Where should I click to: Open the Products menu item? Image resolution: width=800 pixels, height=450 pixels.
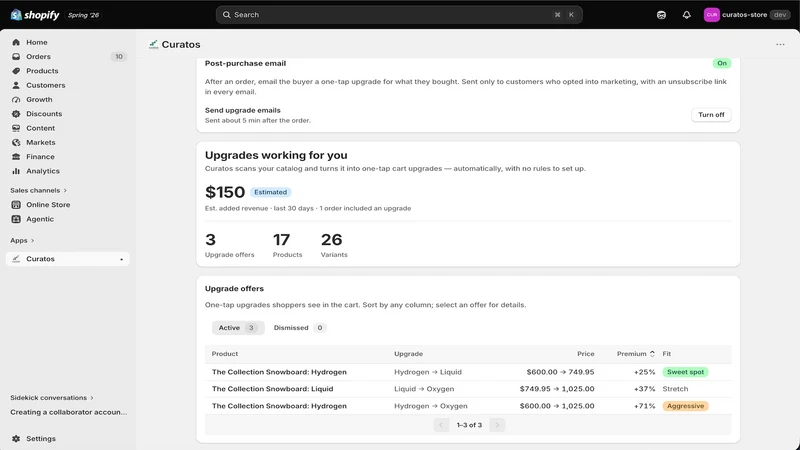(x=67, y=71)
